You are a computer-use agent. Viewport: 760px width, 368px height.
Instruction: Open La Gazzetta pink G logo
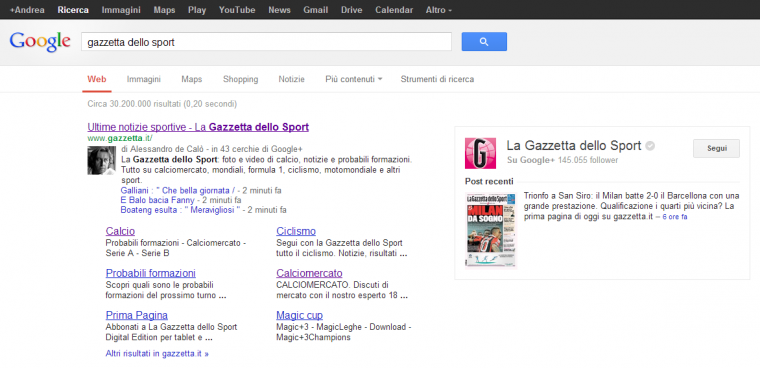pyautogui.click(x=480, y=153)
